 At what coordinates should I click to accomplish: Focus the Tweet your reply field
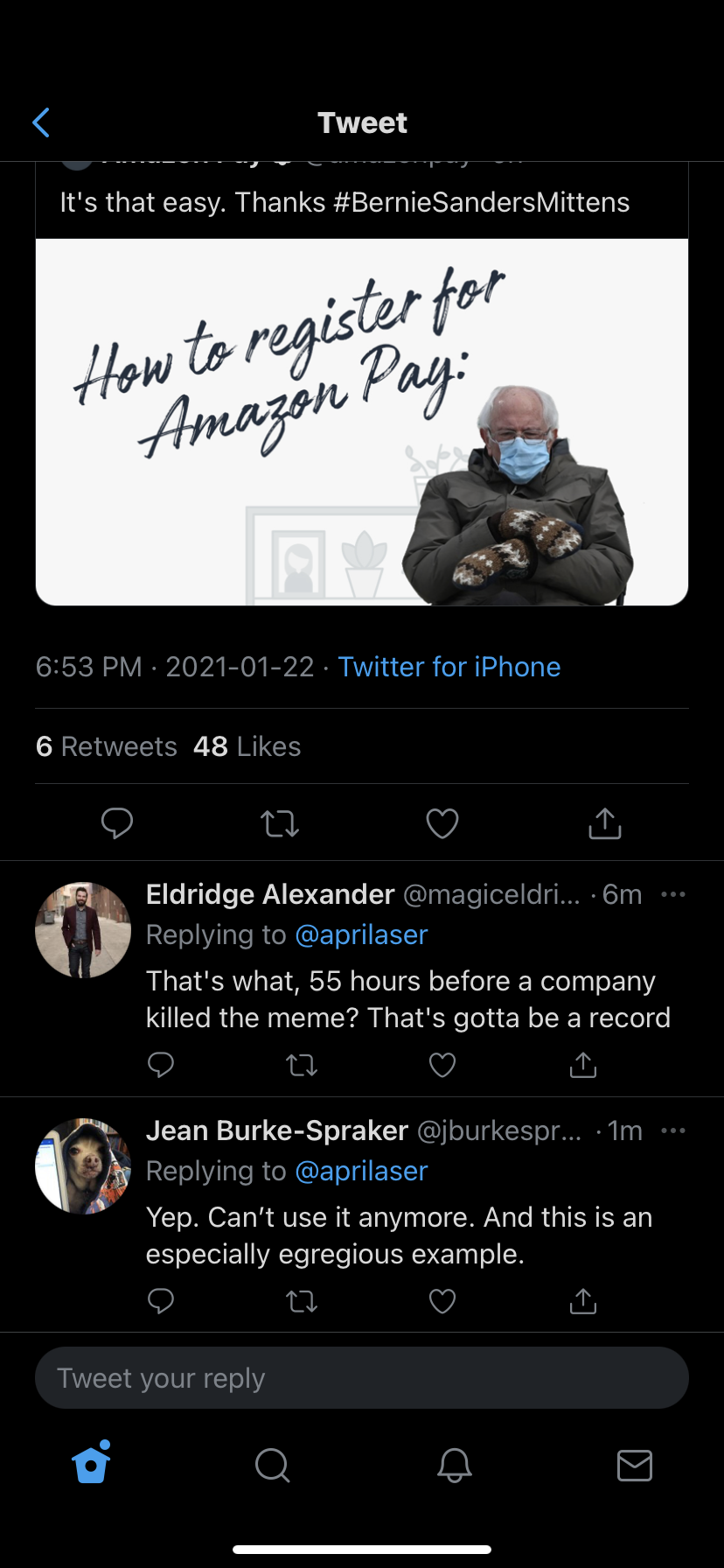coord(362,1378)
